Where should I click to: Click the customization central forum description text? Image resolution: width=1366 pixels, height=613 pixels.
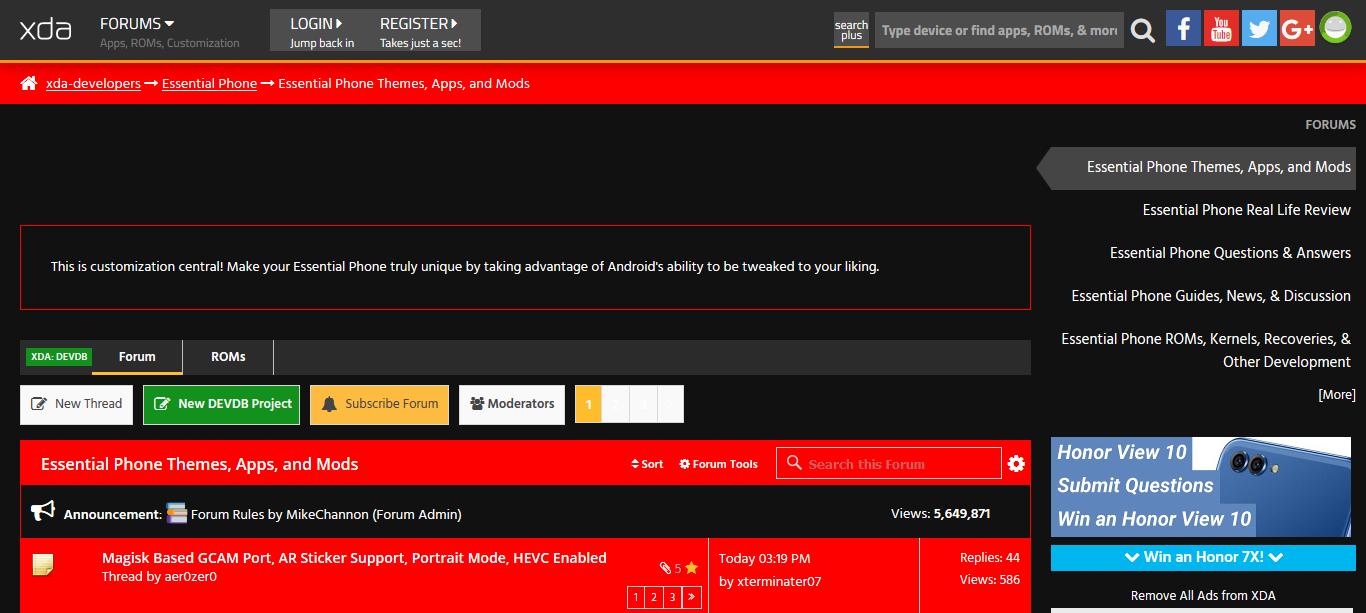[465, 267]
